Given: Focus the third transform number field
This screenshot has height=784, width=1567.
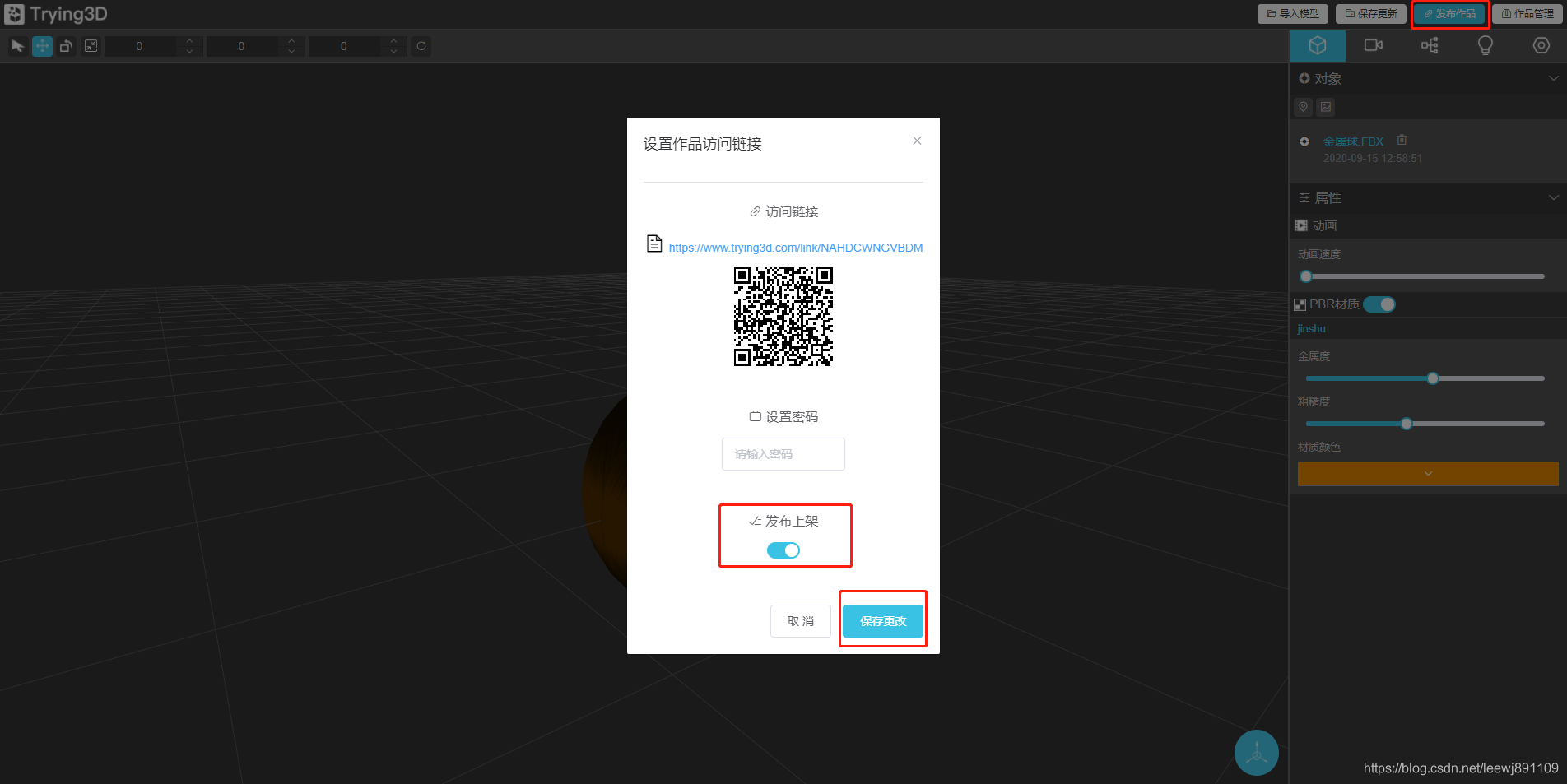Looking at the screenshot, I should coord(344,46).
